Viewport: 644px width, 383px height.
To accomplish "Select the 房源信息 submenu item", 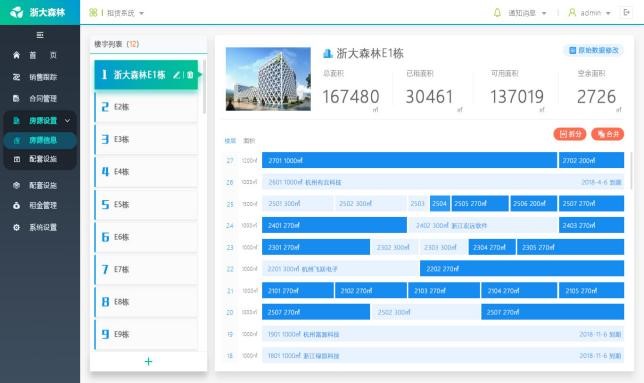I will [x=40, y=140].
